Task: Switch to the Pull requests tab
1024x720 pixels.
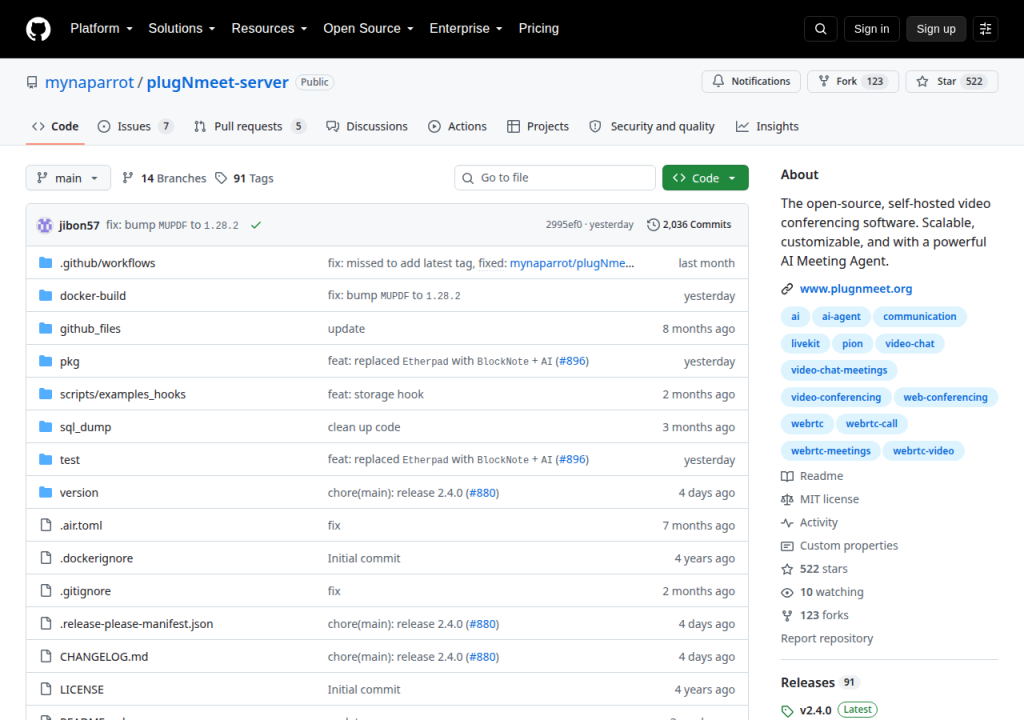Action: [249, 127]
